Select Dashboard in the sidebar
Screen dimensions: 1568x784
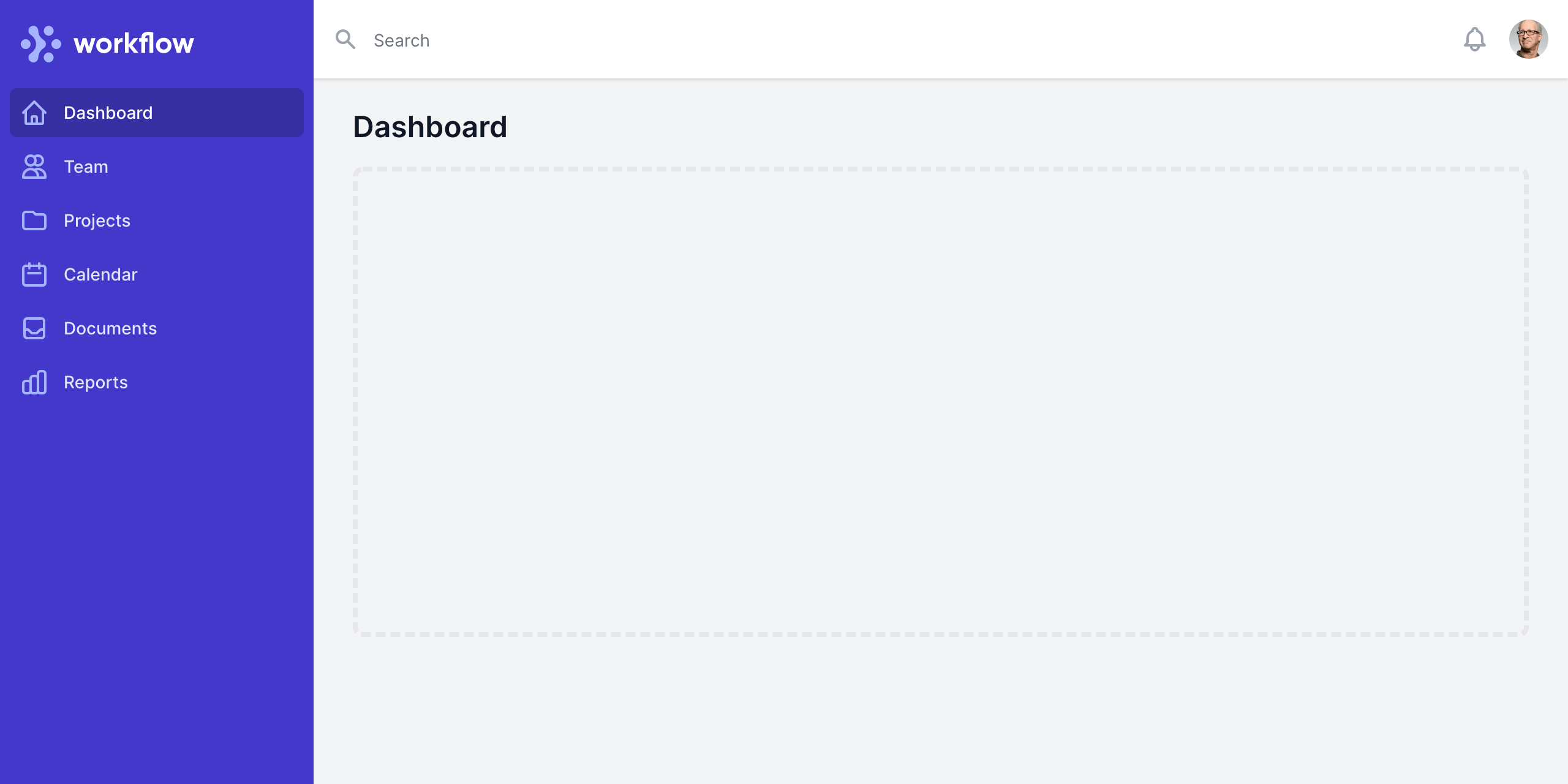[x=108, y=113]
